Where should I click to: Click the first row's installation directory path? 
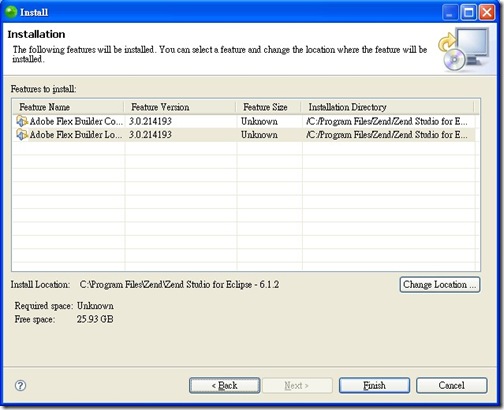click(387, 121)
